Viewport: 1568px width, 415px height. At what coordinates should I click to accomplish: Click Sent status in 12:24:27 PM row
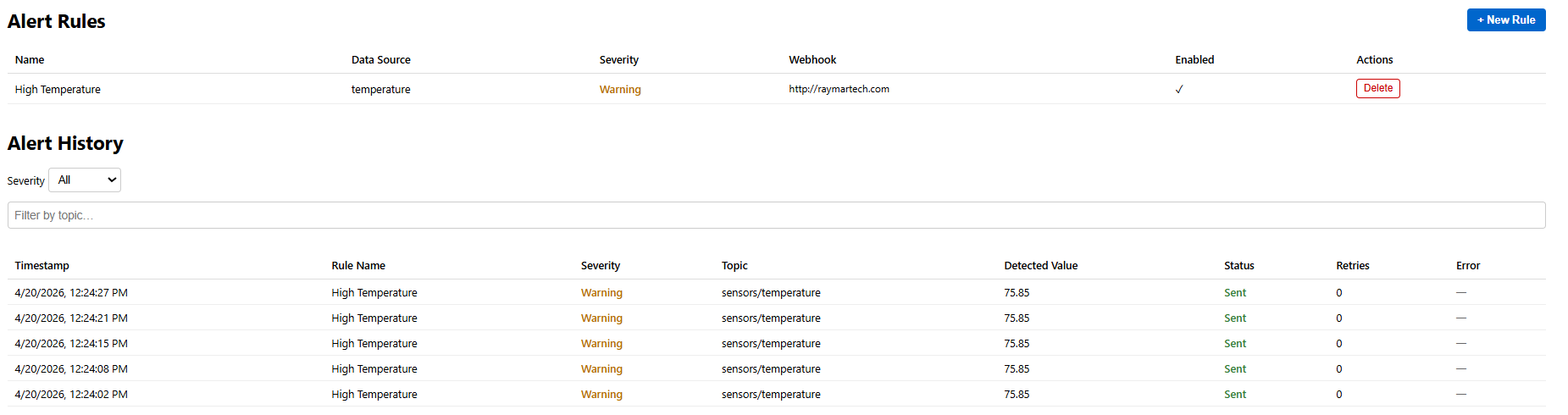[x=1234, y=293]
